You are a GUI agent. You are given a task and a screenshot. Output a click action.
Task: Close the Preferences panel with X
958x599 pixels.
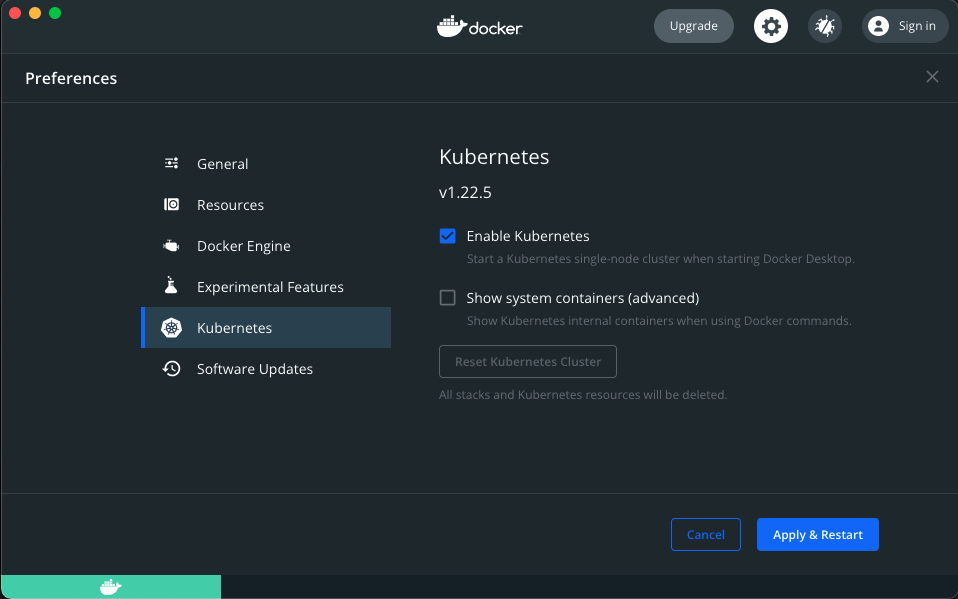(932, 76)
